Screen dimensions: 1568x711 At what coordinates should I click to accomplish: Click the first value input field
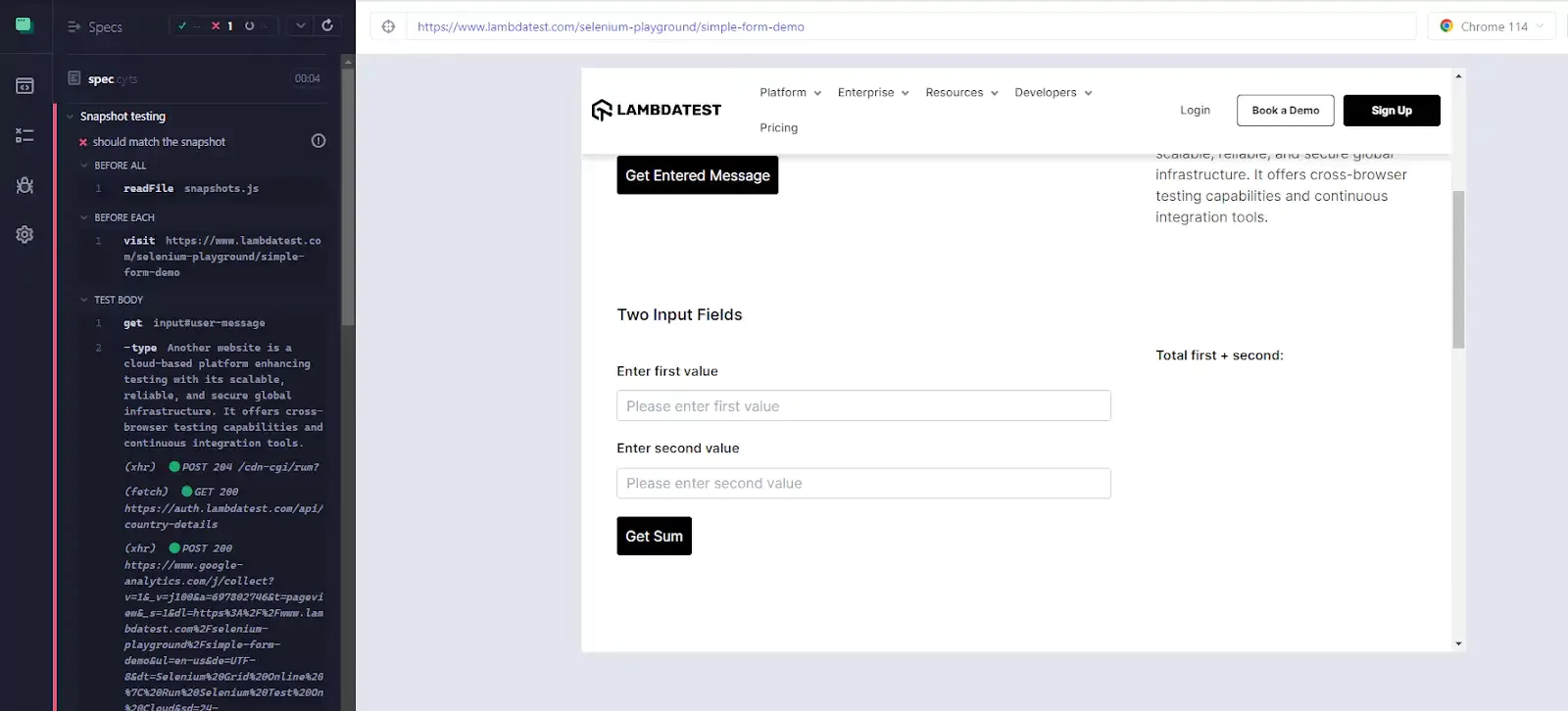pyautogui.click(x=862, y=406)
